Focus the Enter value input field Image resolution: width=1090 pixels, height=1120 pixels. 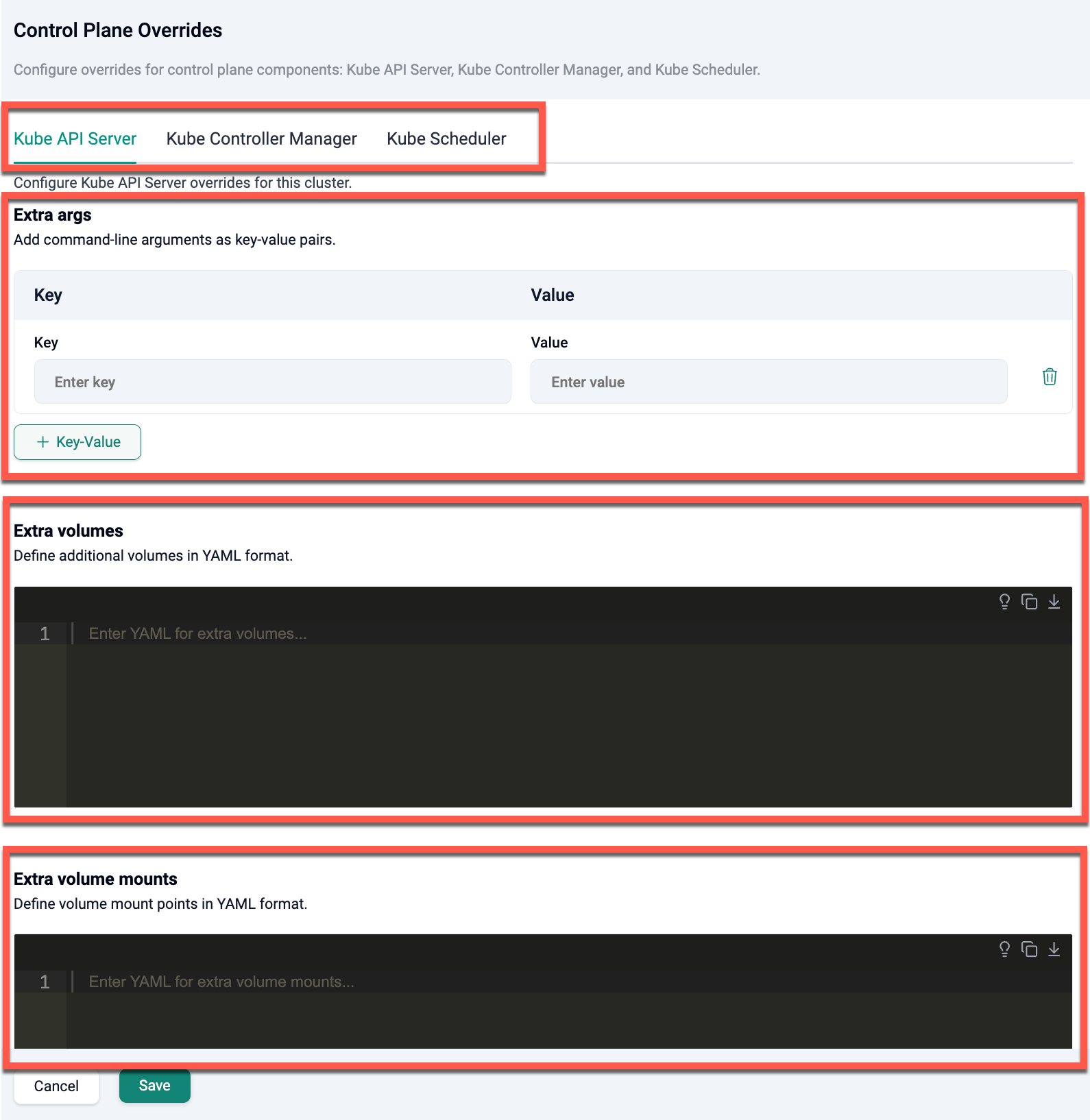tap(768, 382)
